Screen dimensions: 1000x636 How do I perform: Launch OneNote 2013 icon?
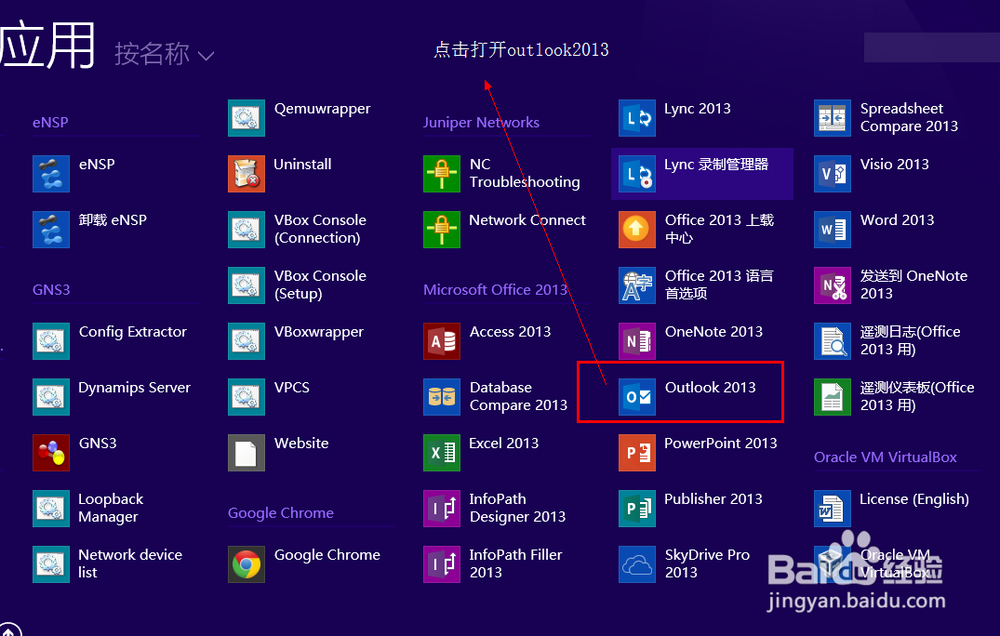click(637, 341)
